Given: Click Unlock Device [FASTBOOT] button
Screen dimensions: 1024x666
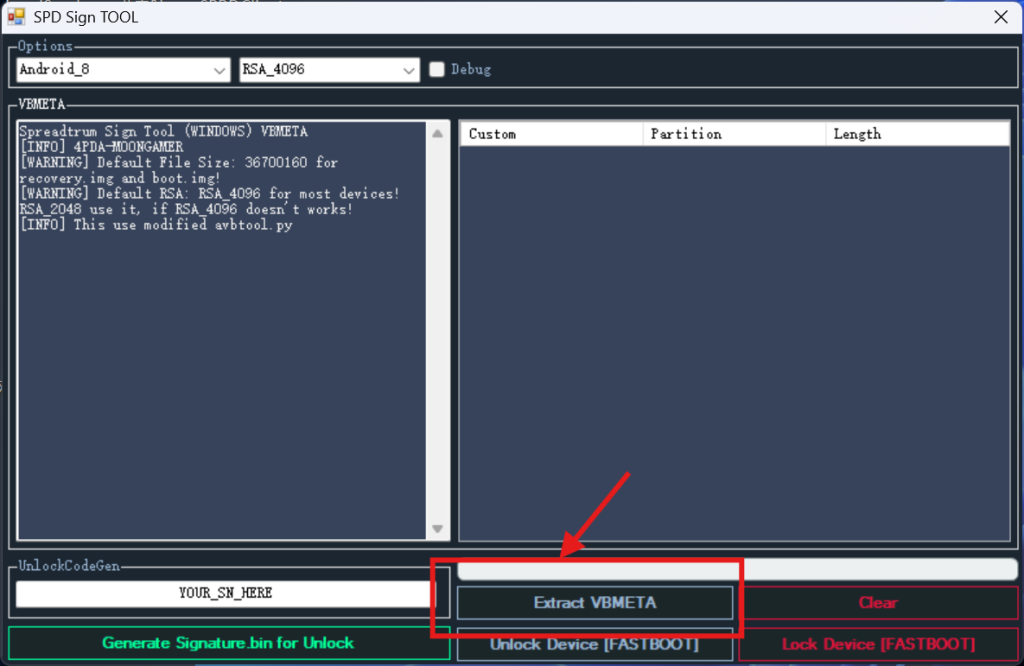Looking at the screenshot, I should point(594,644).
